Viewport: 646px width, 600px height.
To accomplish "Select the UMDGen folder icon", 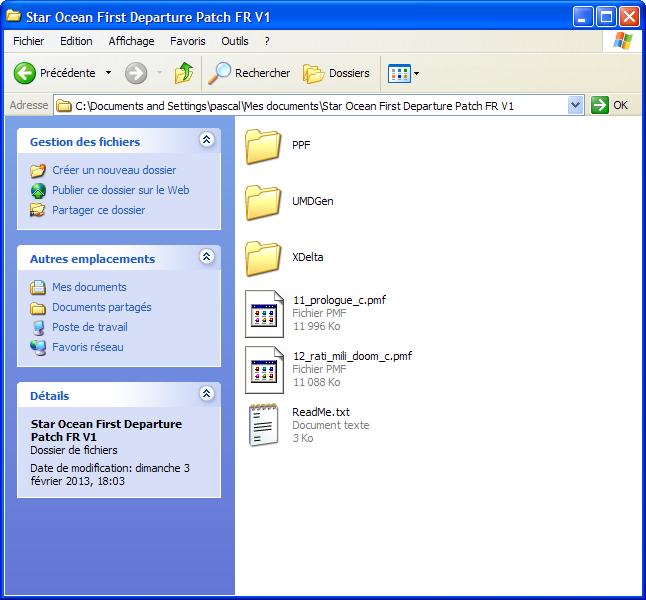I will click(x=263, y=202).
